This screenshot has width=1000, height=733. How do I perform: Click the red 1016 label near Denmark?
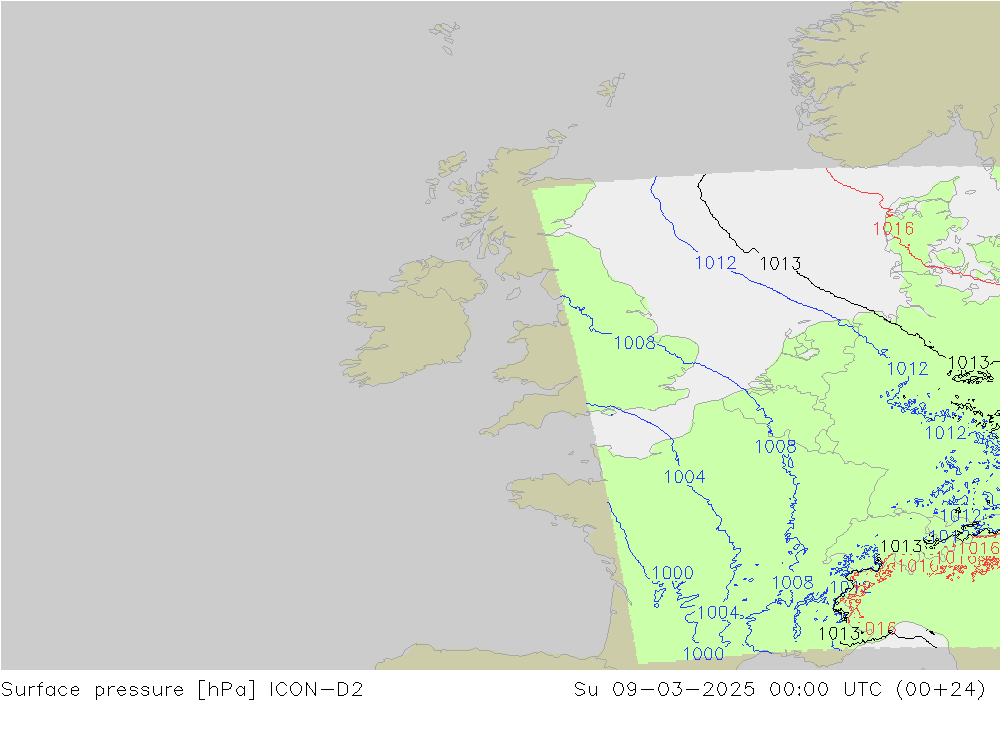[x=893, y=228]
